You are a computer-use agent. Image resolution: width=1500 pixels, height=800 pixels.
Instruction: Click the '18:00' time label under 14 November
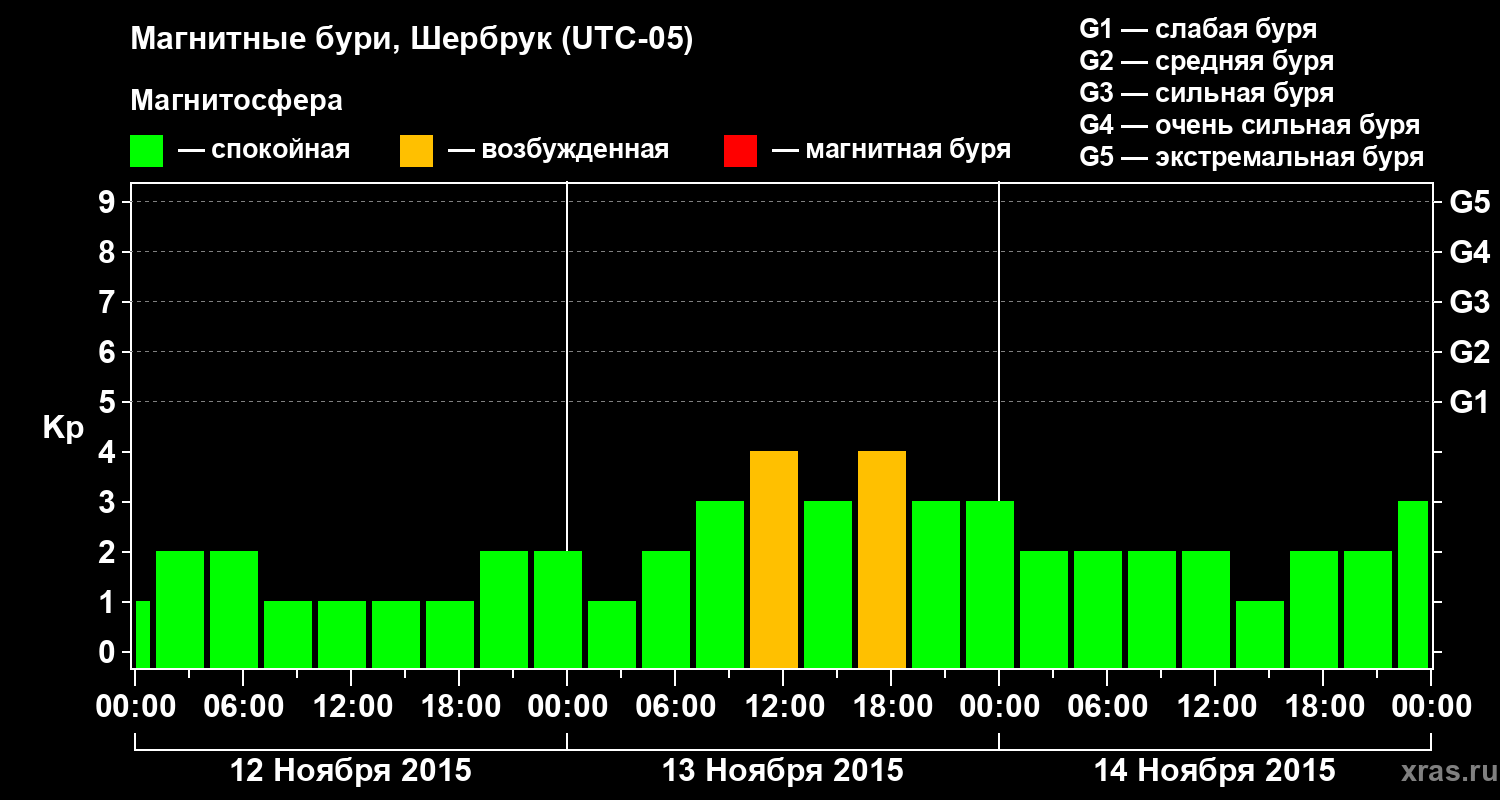pos(1323,707)
